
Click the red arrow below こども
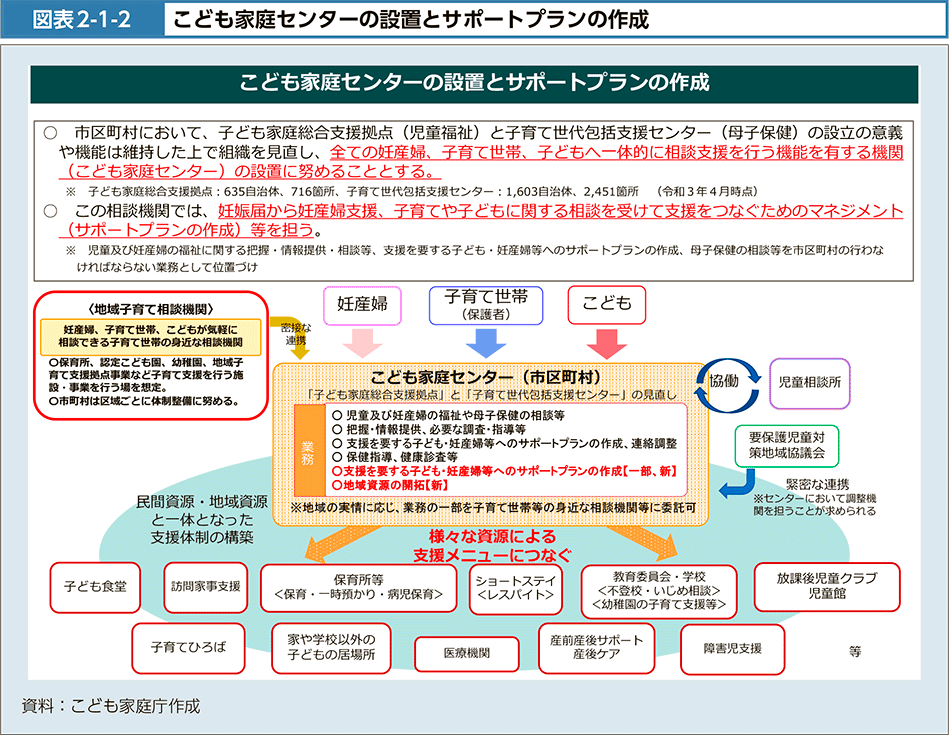[x=606, y=343]
